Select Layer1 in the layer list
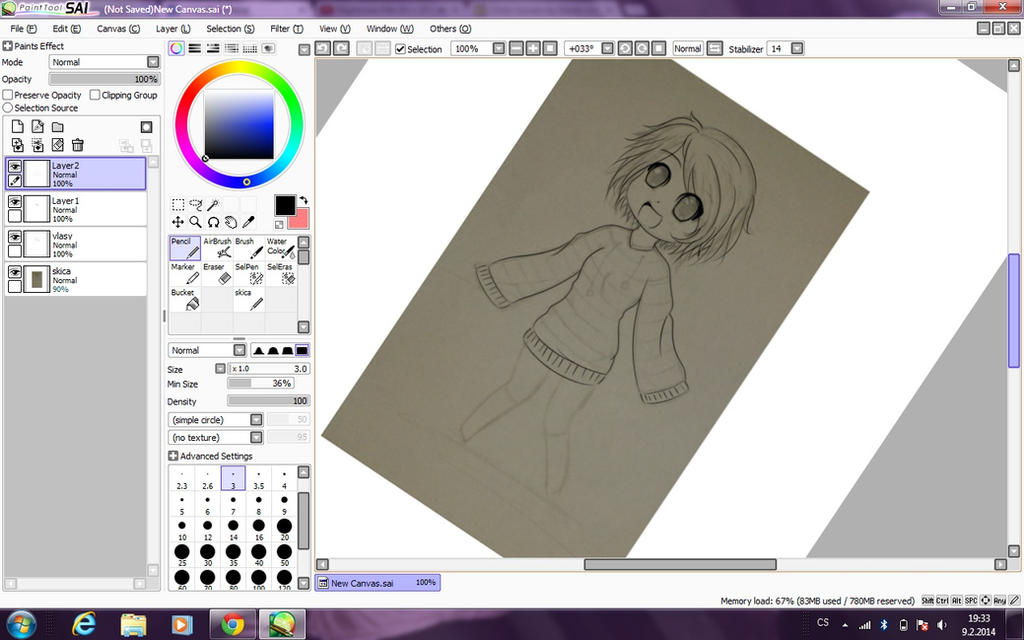Screen dimensions: 1024x640 [x=76, y=209]
